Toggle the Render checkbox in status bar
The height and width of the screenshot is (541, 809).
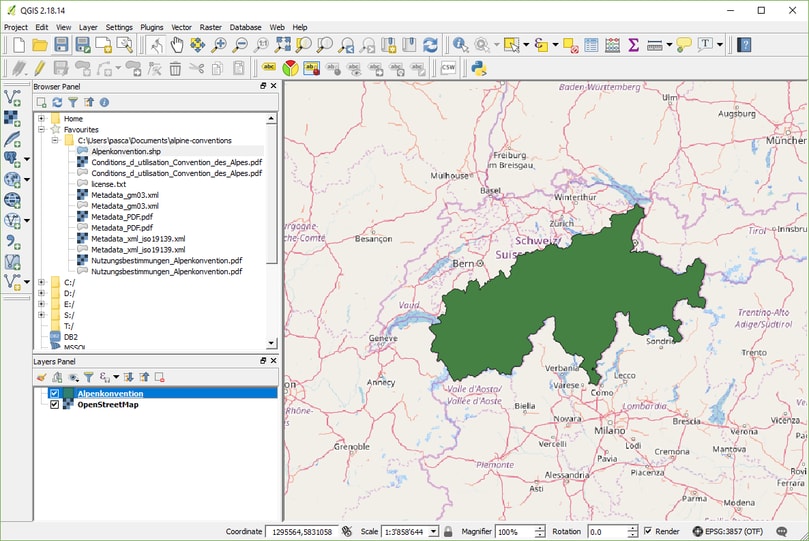pos(648,531)
